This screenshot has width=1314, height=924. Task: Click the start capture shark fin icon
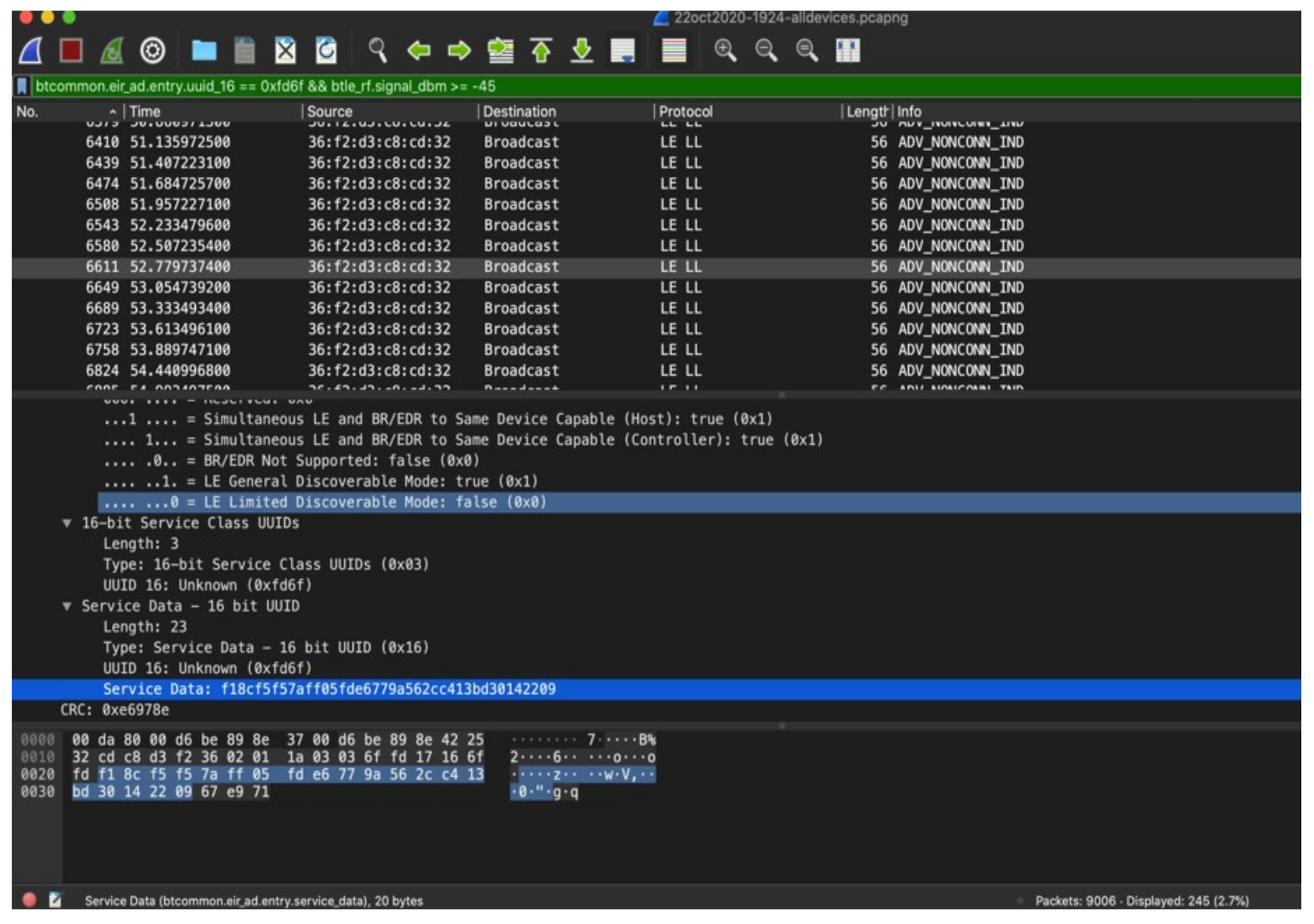click(x=31, y=51)
